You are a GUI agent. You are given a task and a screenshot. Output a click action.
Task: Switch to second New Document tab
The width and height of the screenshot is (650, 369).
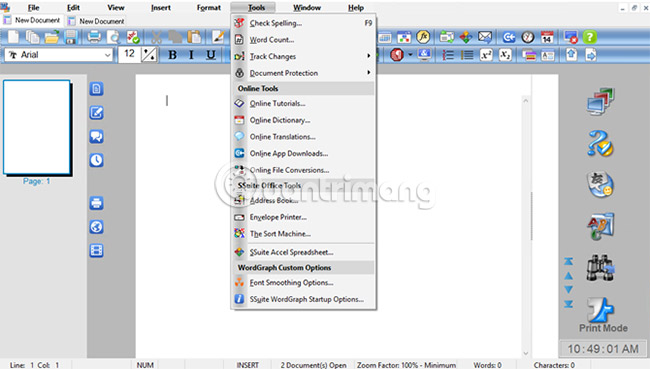click(96, 21)
